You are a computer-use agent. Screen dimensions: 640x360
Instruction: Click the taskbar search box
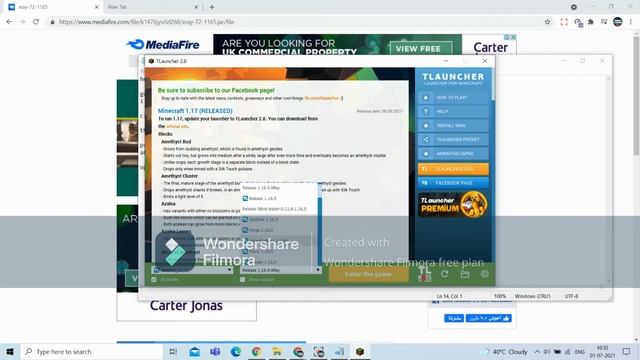coord(91,351)
